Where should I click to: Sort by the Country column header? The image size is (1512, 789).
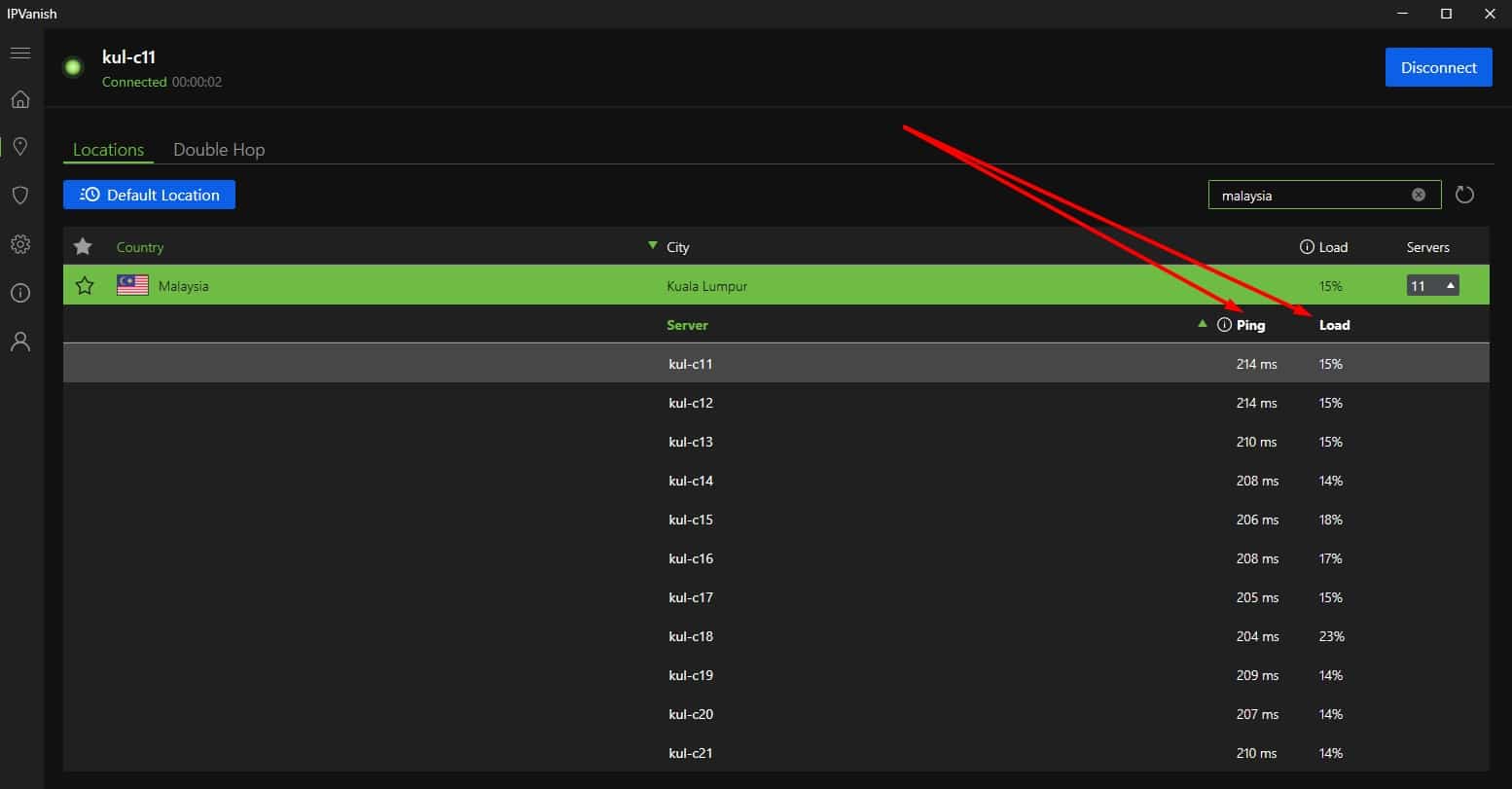(x=140, y=247)
